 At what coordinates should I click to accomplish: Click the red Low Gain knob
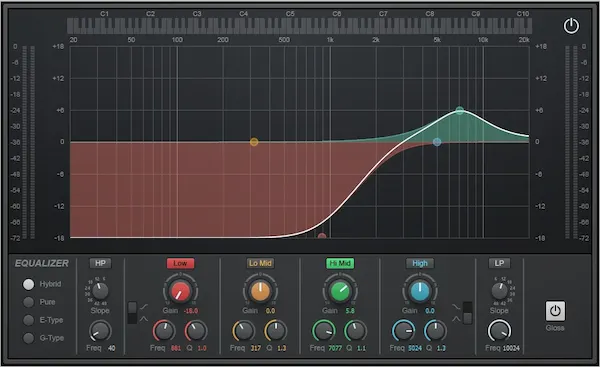(x=180, y=292)
